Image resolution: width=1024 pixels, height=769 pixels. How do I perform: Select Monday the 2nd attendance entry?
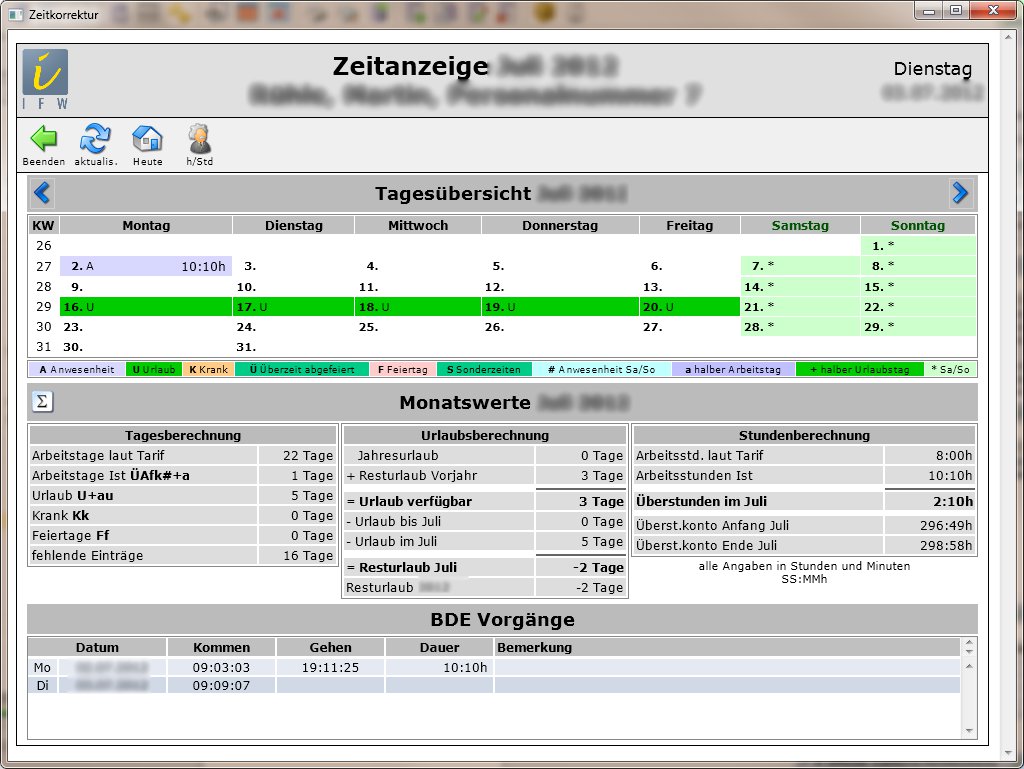(x=145, y=267)
